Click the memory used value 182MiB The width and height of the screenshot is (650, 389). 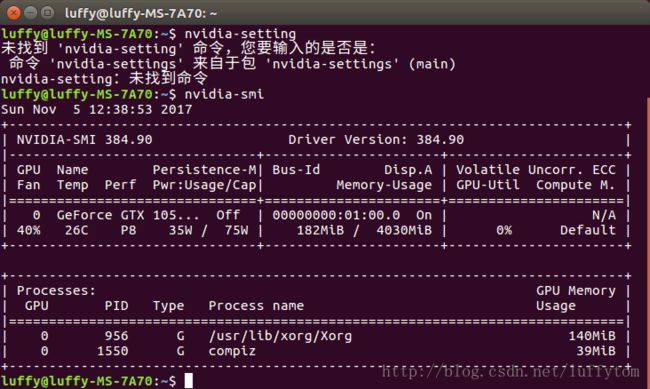(320, 231)
